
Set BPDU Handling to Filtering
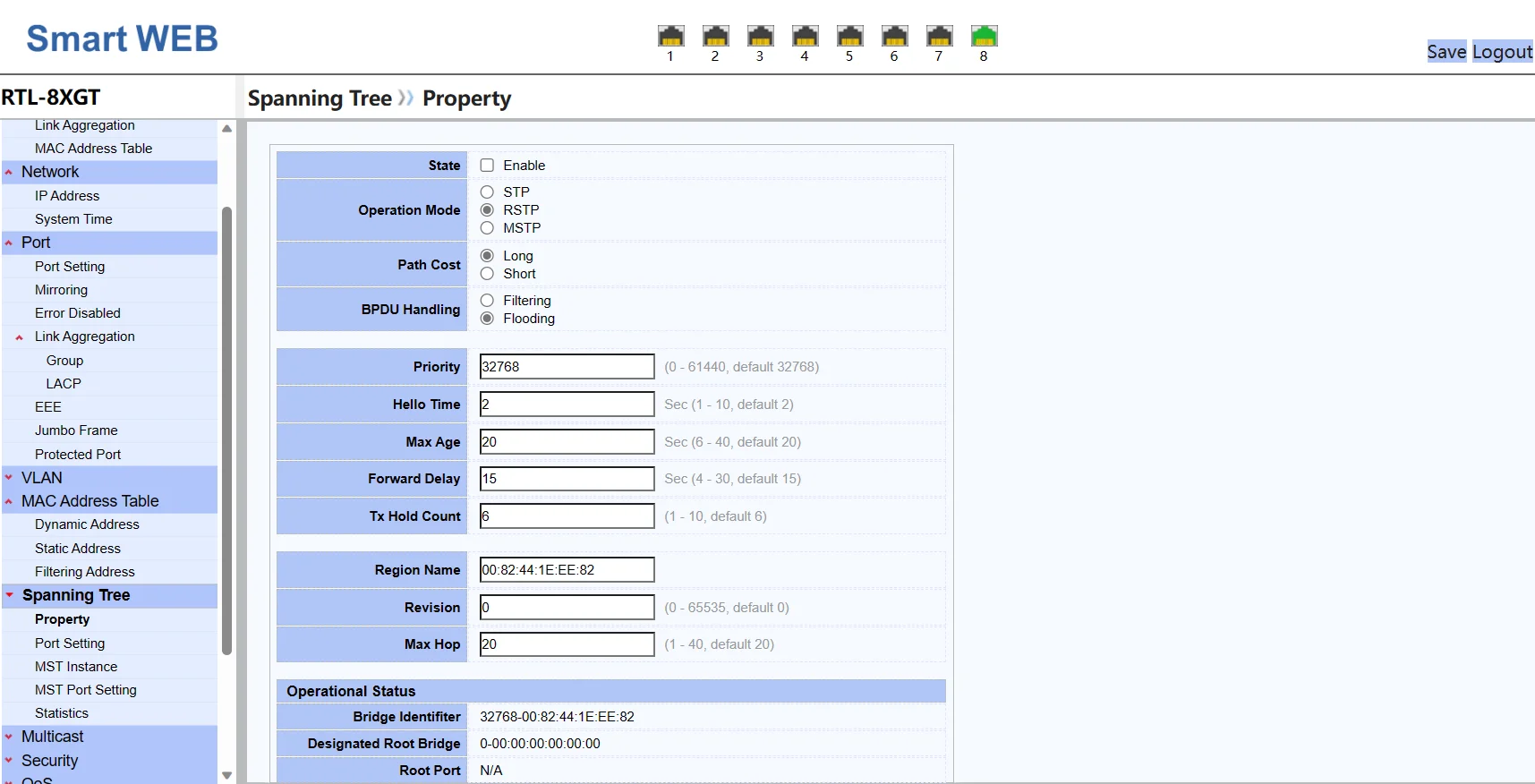(487, 301)
